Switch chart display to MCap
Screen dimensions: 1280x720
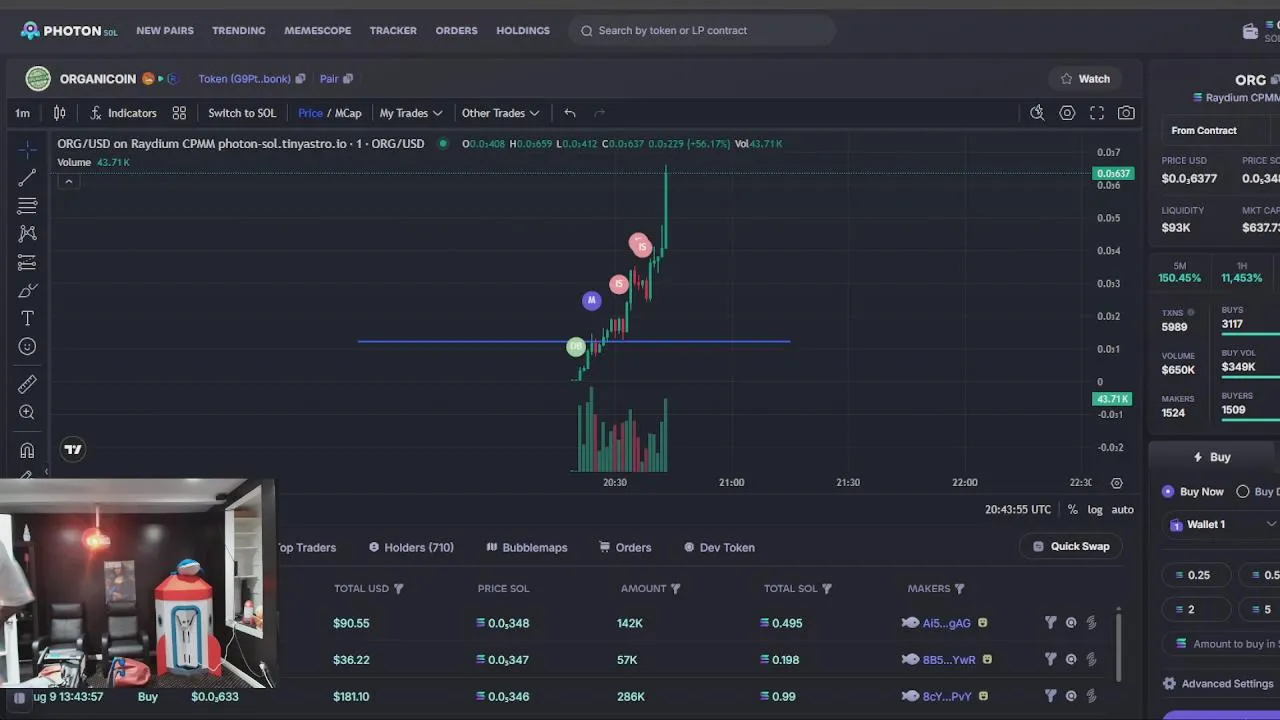pyautogui.click(x=348, y=113)
